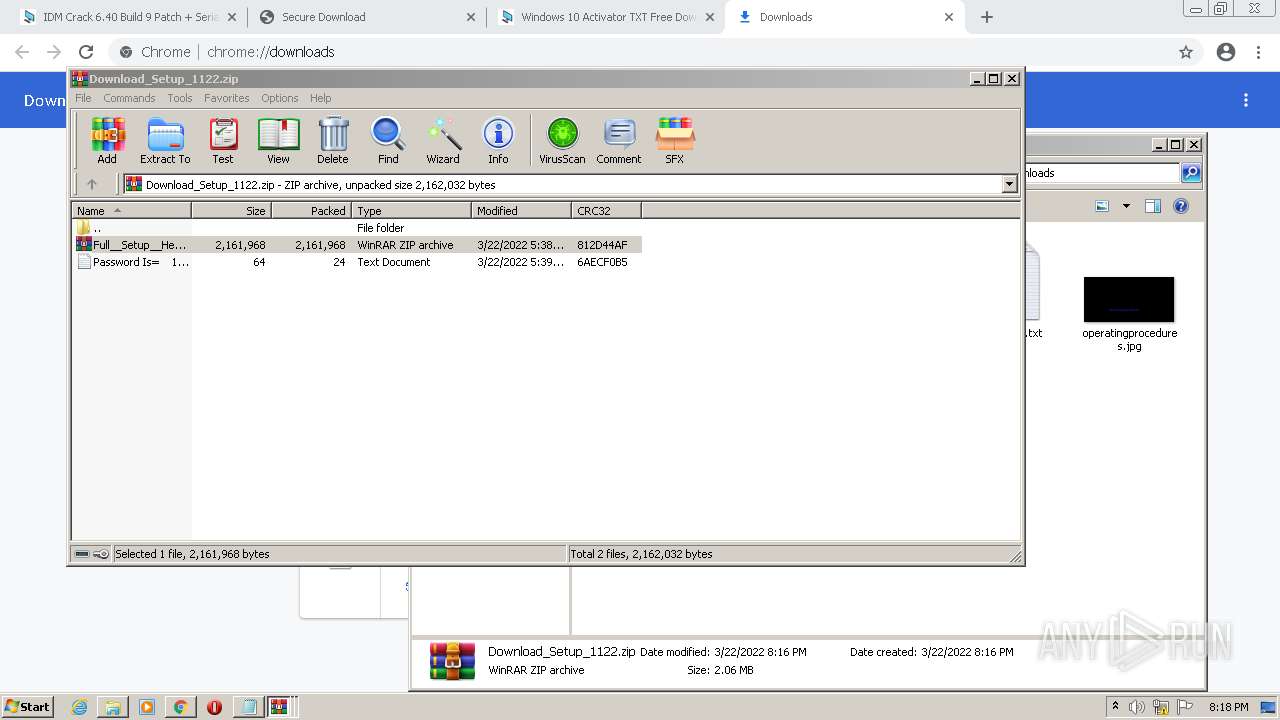Toggle Explorer preview pane icon
This screenshot has height=720, width=1280.
point(1153,206)
